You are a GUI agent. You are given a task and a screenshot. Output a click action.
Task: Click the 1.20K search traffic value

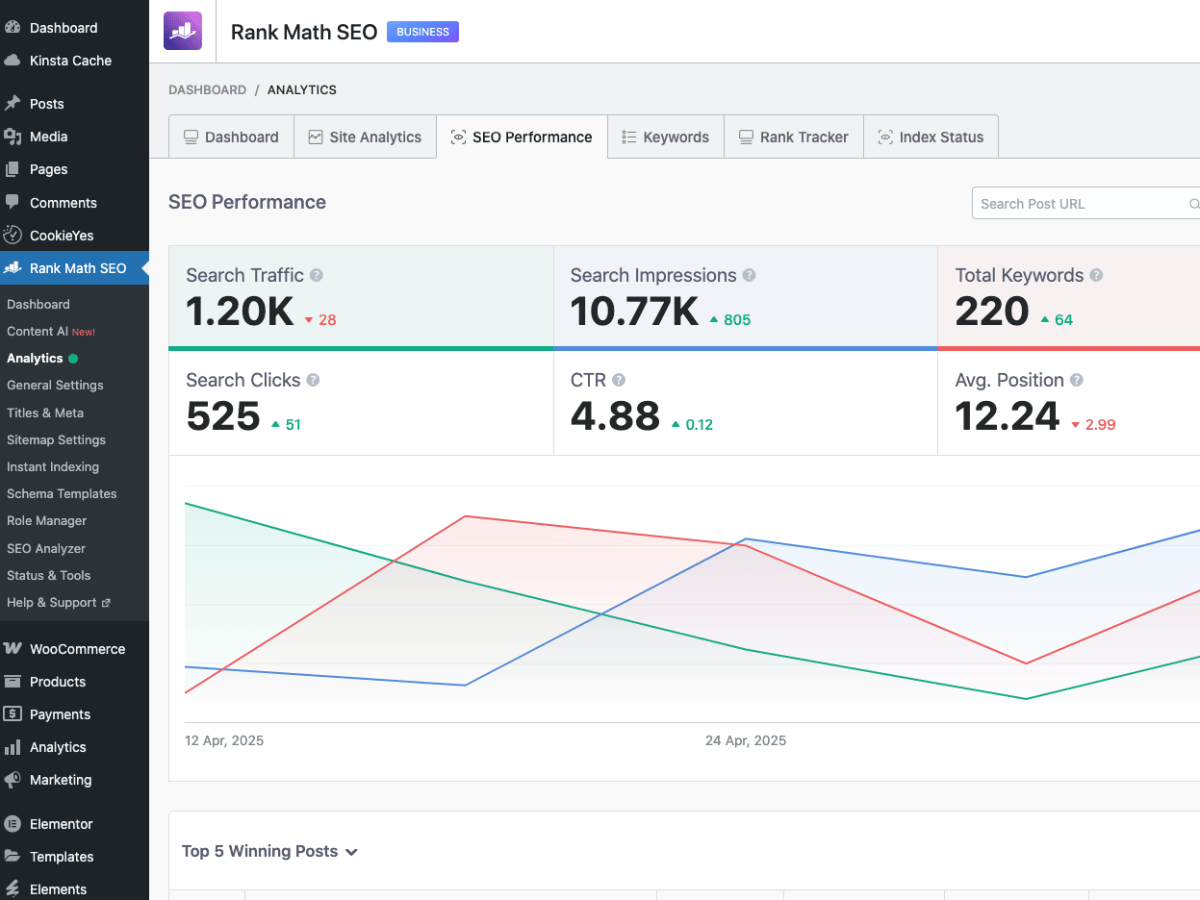(240, 312)
